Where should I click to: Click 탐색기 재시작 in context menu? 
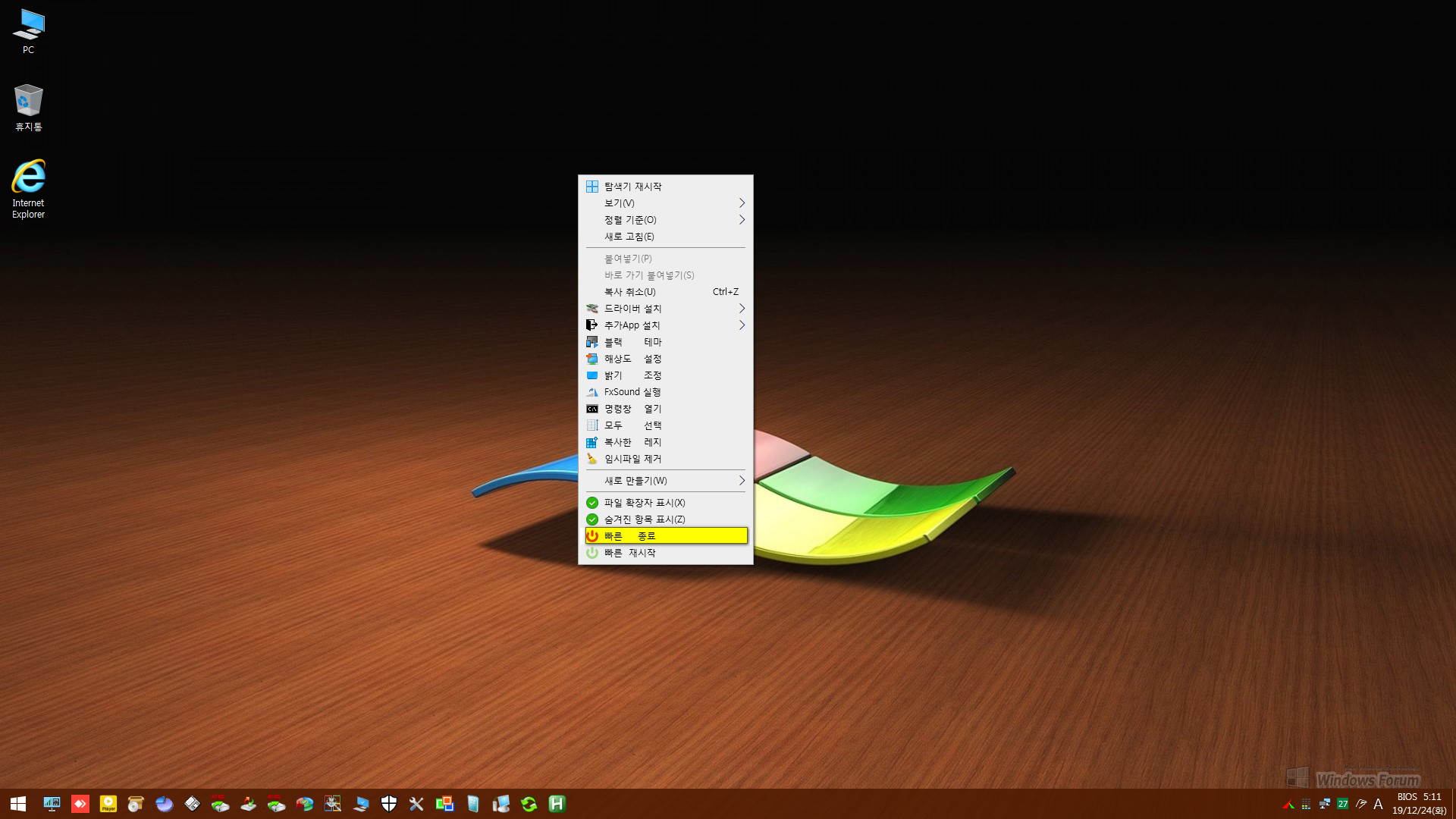coord(665,187)
